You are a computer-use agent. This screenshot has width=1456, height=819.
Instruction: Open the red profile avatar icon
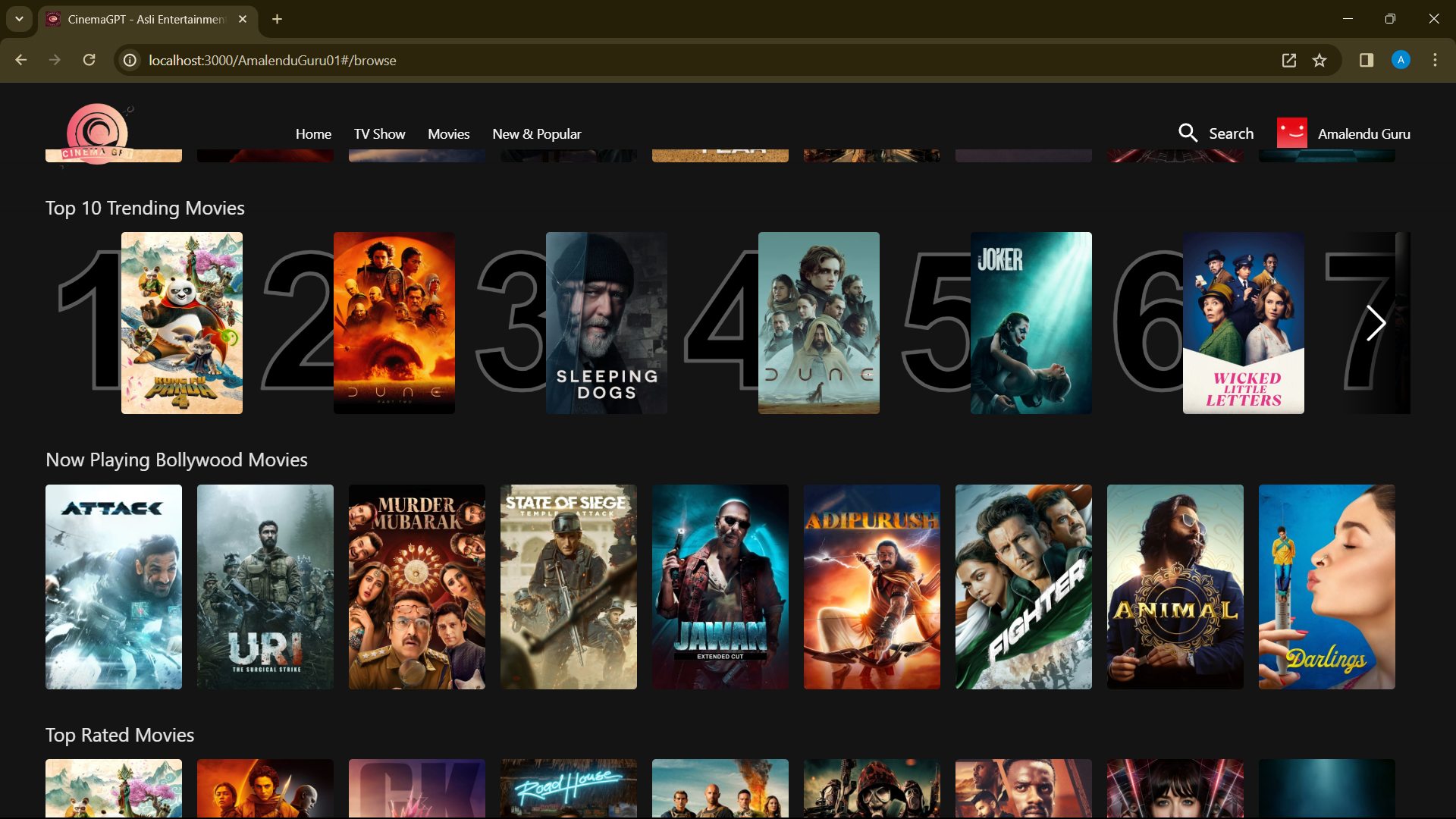[1291, 133]
